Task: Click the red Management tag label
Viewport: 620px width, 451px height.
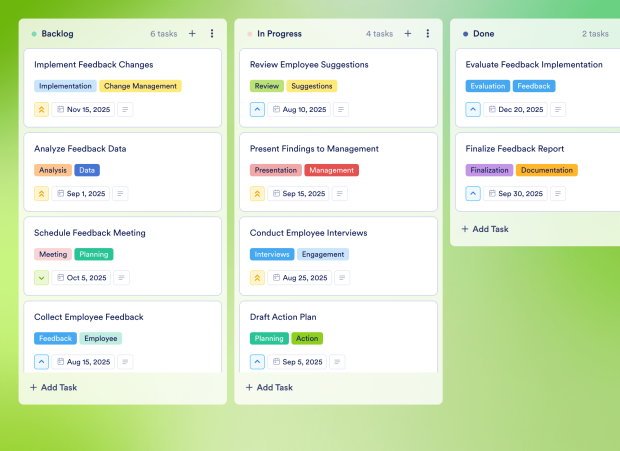Action: [332, 170]
